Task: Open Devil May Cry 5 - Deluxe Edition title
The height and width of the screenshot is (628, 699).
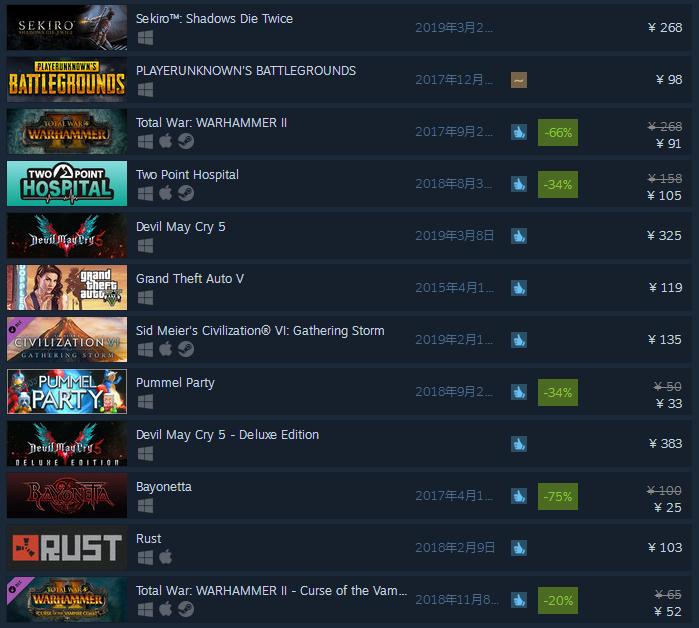Action: pyautogui.click(x=227, y=435)
